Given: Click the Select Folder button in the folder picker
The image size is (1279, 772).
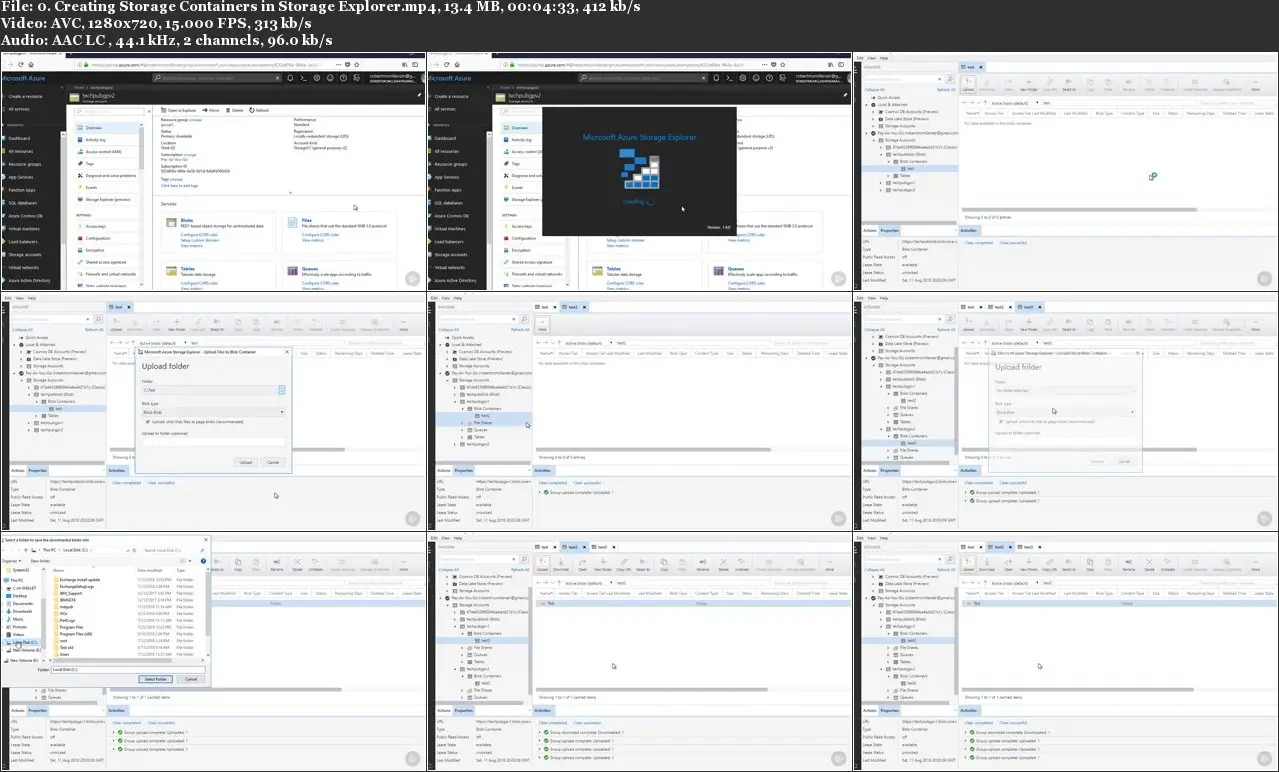Looking at the screenshot, I should click(x=156, y=679).
